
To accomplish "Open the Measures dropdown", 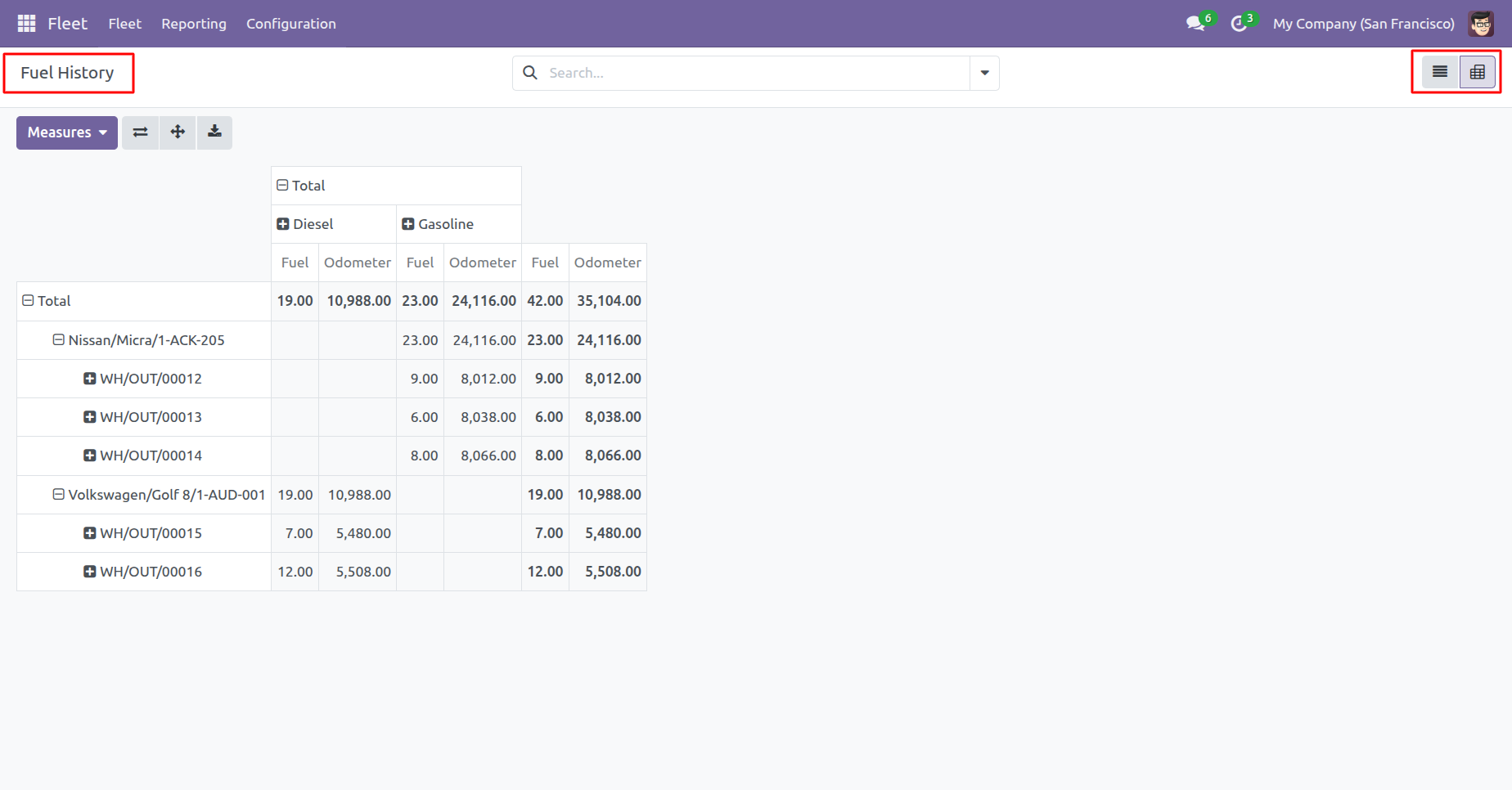I will click(x=67, y=132).
